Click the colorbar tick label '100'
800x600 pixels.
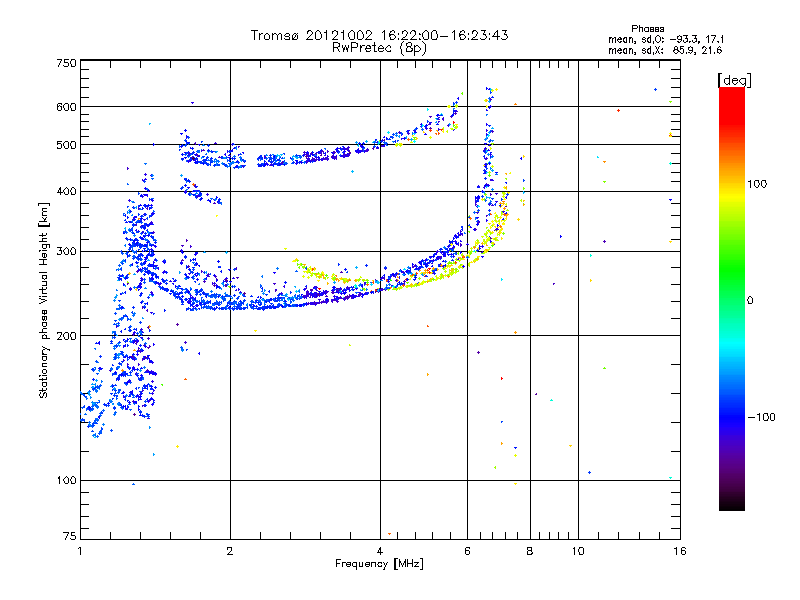click(x=757, y=184)
